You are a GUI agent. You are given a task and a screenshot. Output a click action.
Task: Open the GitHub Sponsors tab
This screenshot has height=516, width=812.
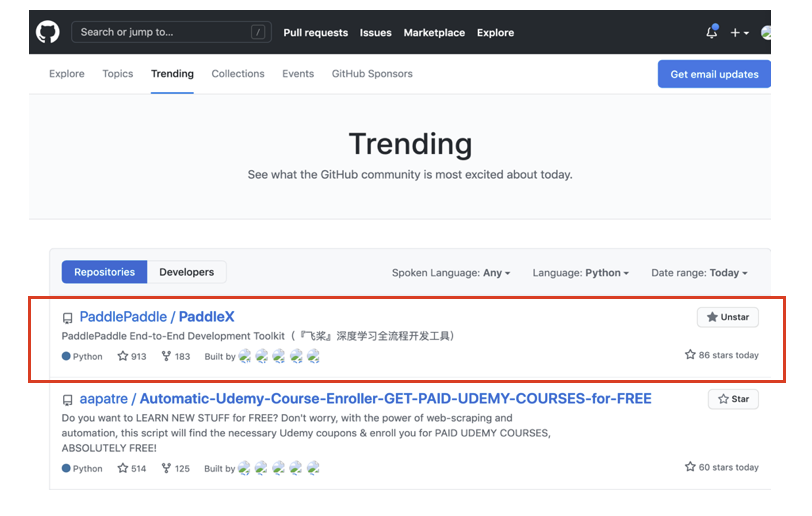click(x=372, y=74)
